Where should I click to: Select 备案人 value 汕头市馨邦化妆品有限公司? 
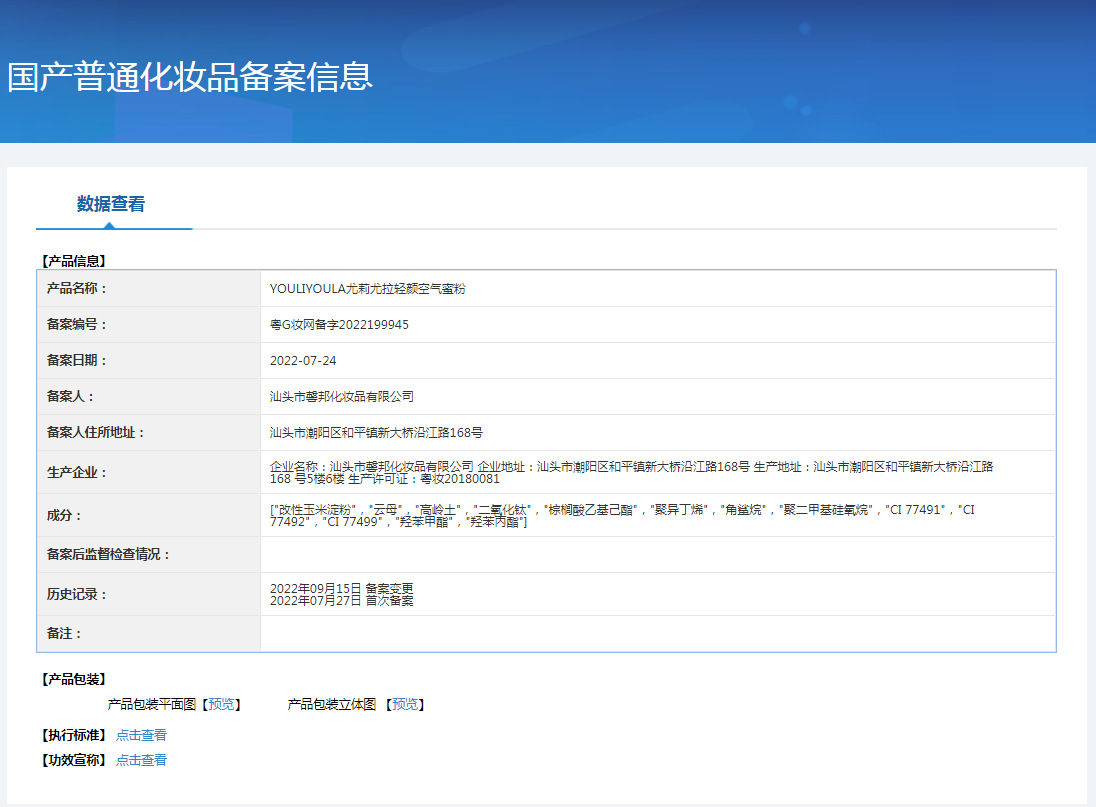[x=342, y=397]
